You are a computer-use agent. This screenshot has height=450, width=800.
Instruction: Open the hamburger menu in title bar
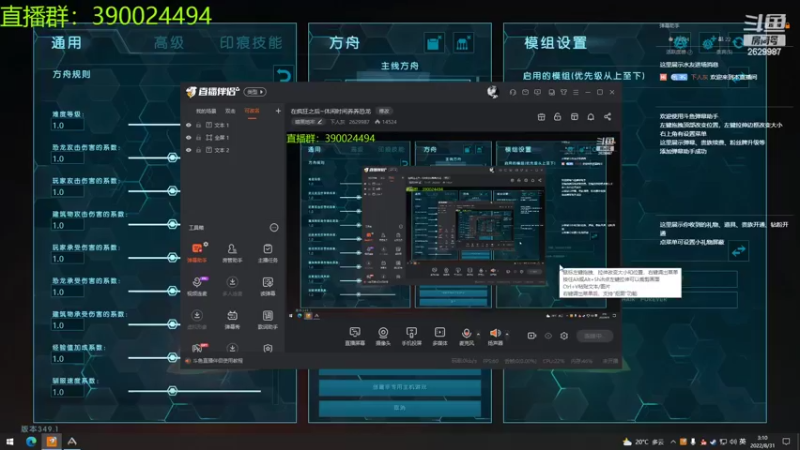576,92
